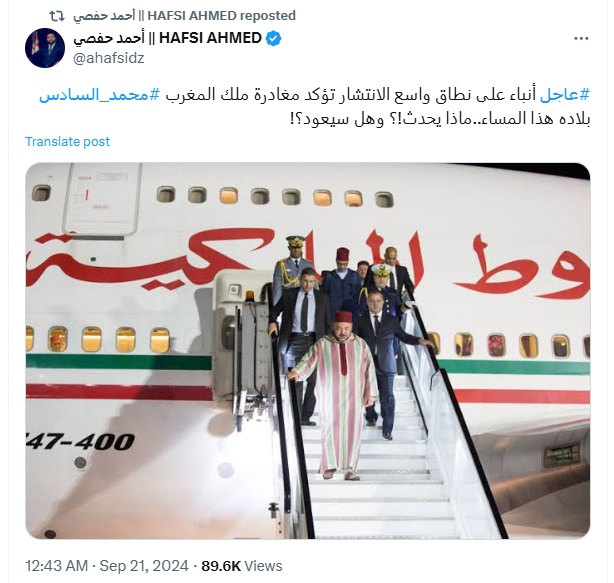
Task: Click the Sep 21, 2024 date
Action: [144, 566]
